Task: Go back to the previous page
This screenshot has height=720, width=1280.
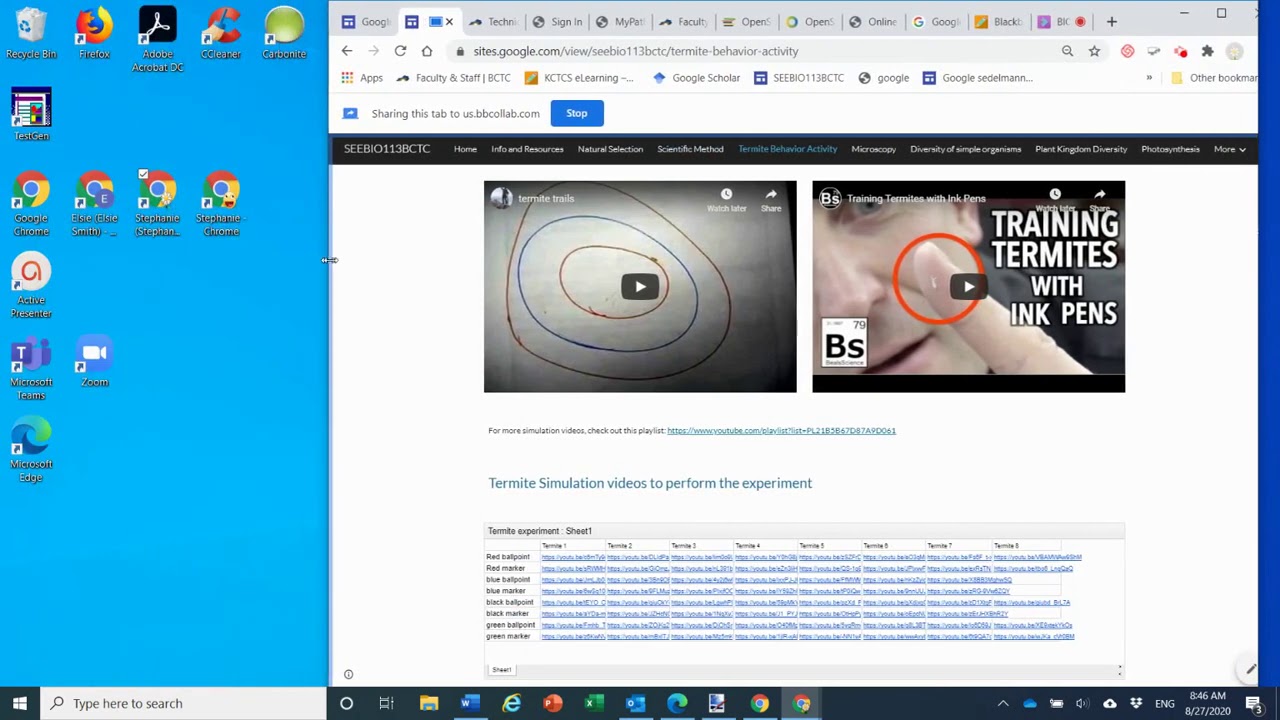Action: click(346, 51)
